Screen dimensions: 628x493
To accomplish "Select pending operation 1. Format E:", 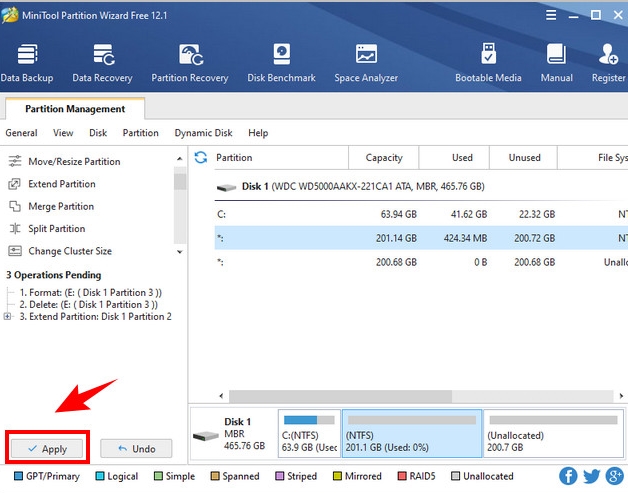I will pos(91,293).
